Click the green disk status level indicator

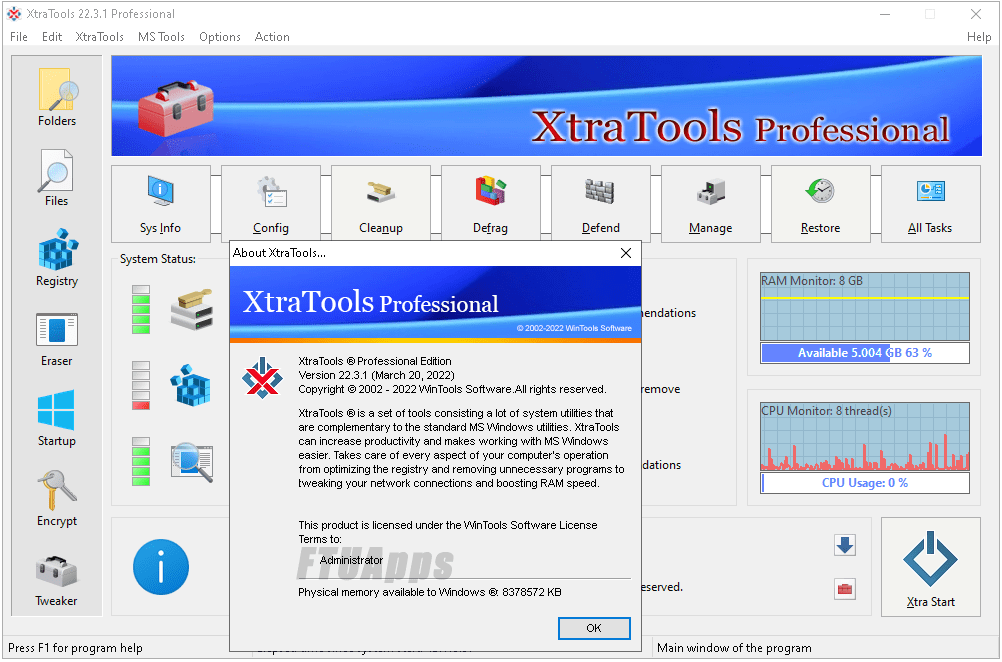[x=141, y=310]
